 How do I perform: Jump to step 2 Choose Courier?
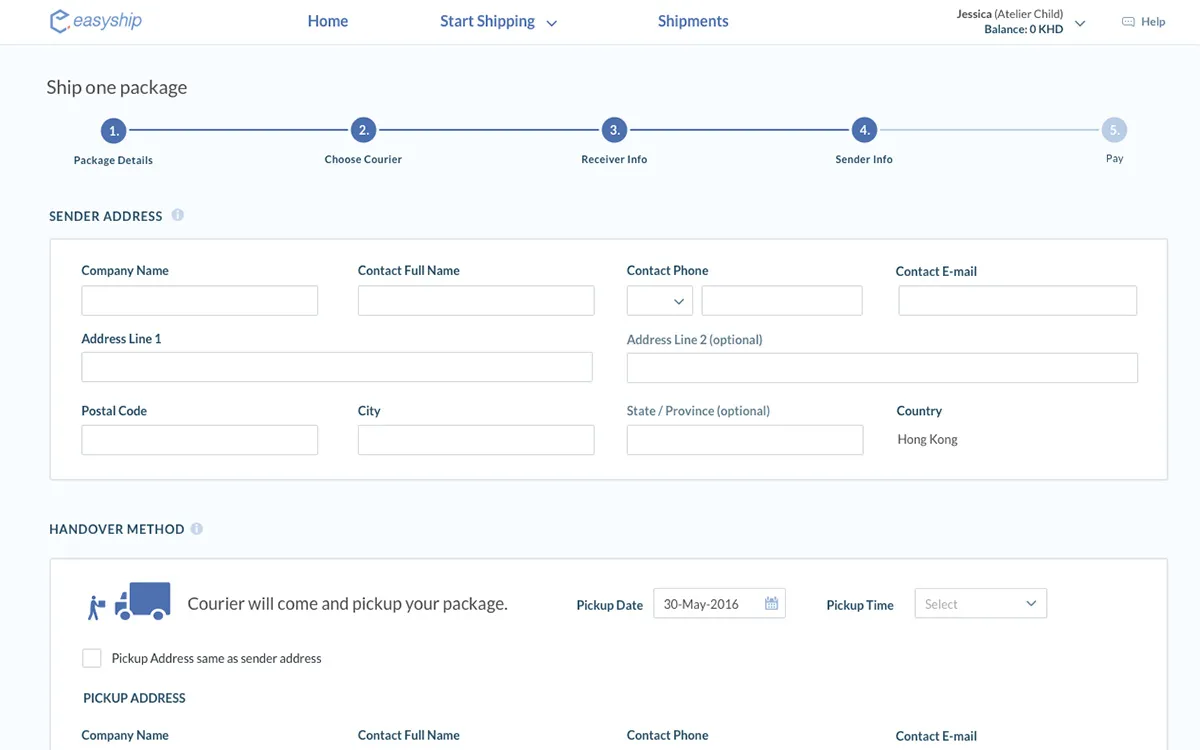(364, 130)
